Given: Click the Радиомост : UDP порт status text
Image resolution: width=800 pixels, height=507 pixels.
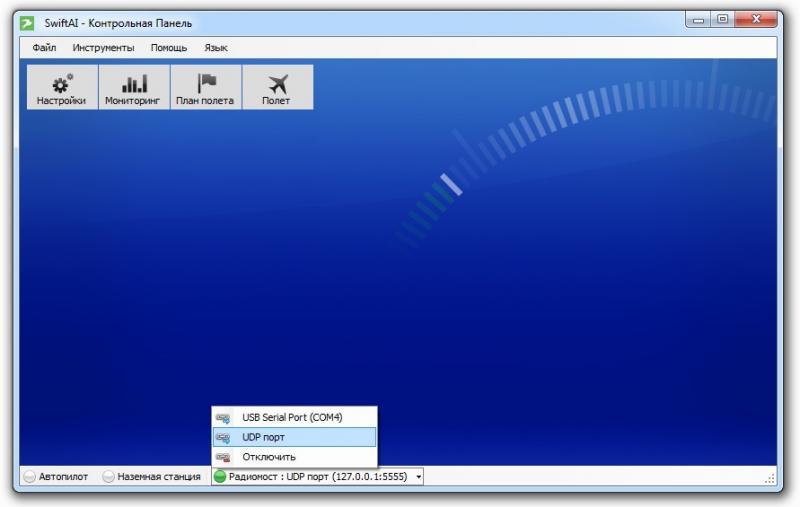Looking at the screenshot, I should tap(319, 477).
